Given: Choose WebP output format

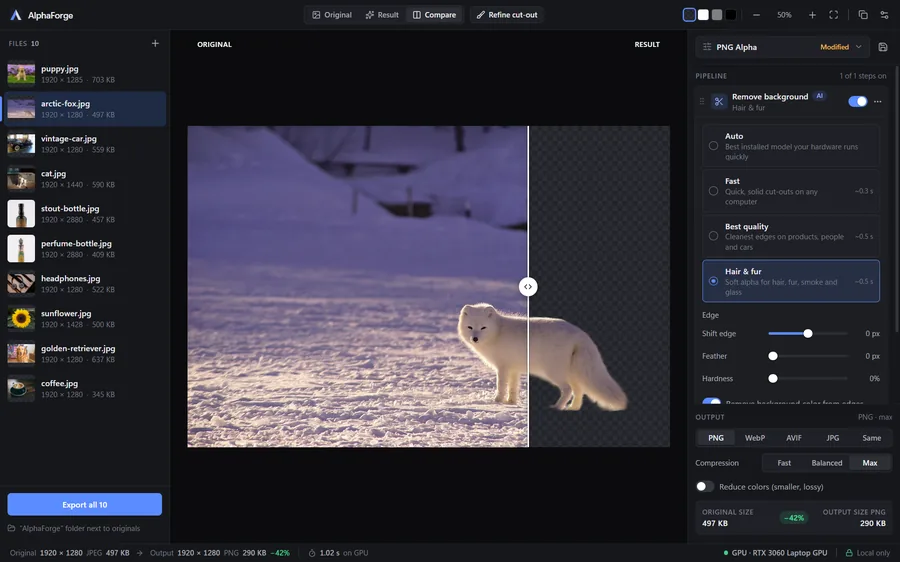Looking at the screenshot, I should (755, 437).
